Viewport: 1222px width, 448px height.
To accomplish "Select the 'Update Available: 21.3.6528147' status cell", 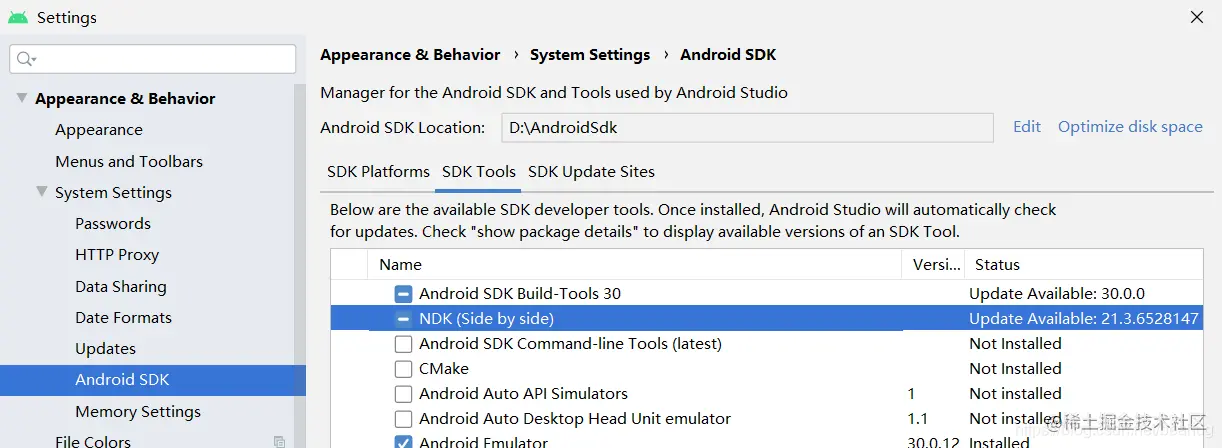I will tap(1083, 319).
